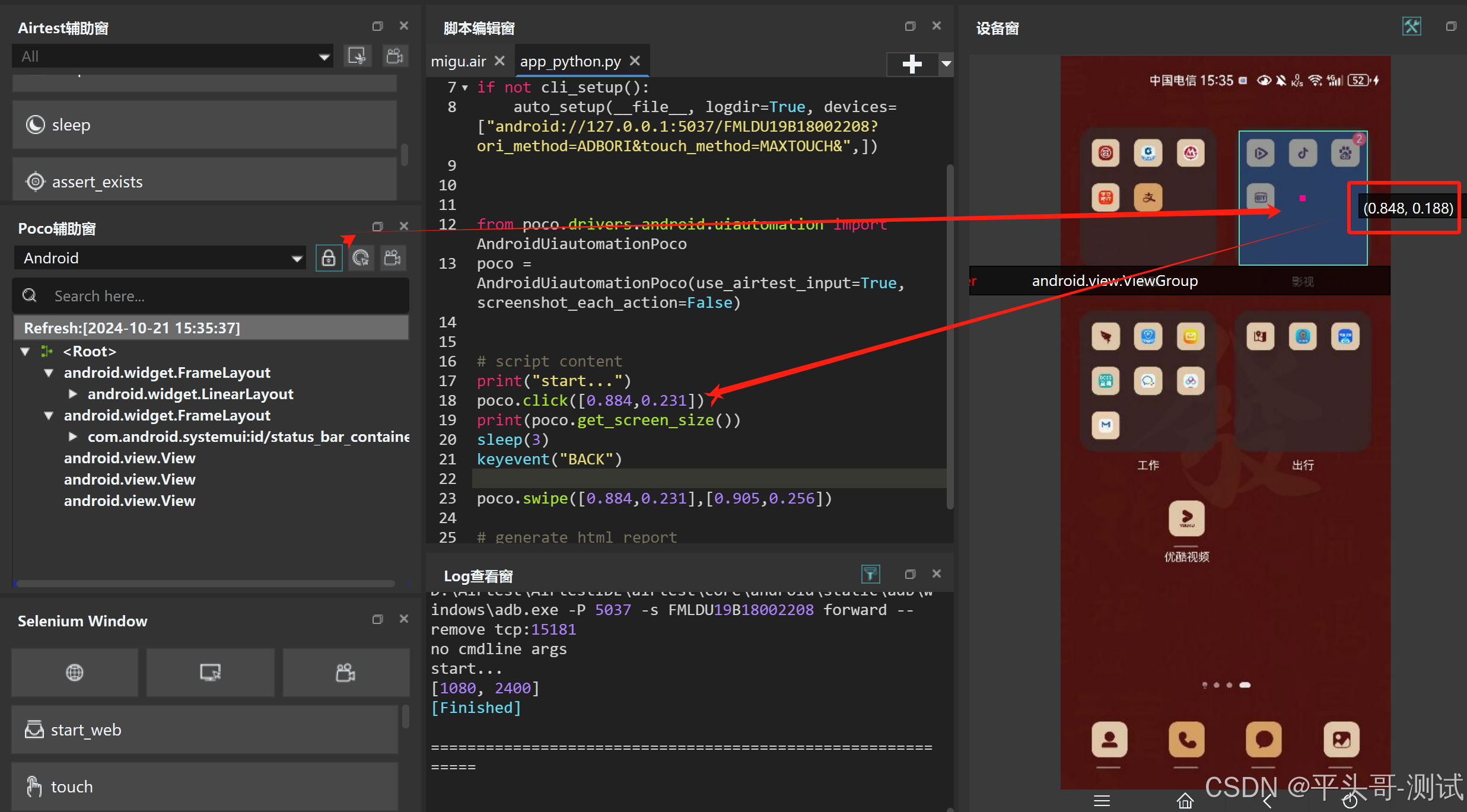This screenshot has height=812, width=1467.
Task: Click the Airtest record screen icon
Action: tap(394, 56)
